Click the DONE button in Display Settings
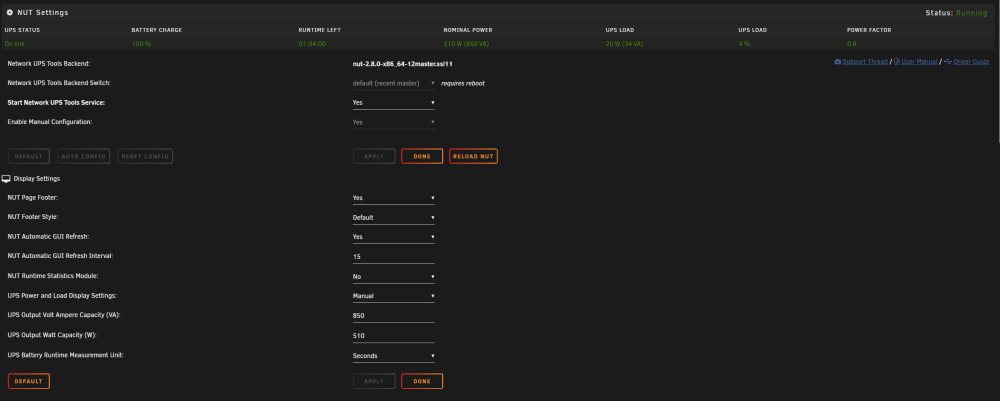This screenshot has height=401, width=1000. pyautogui.click(x=422, y=381)
